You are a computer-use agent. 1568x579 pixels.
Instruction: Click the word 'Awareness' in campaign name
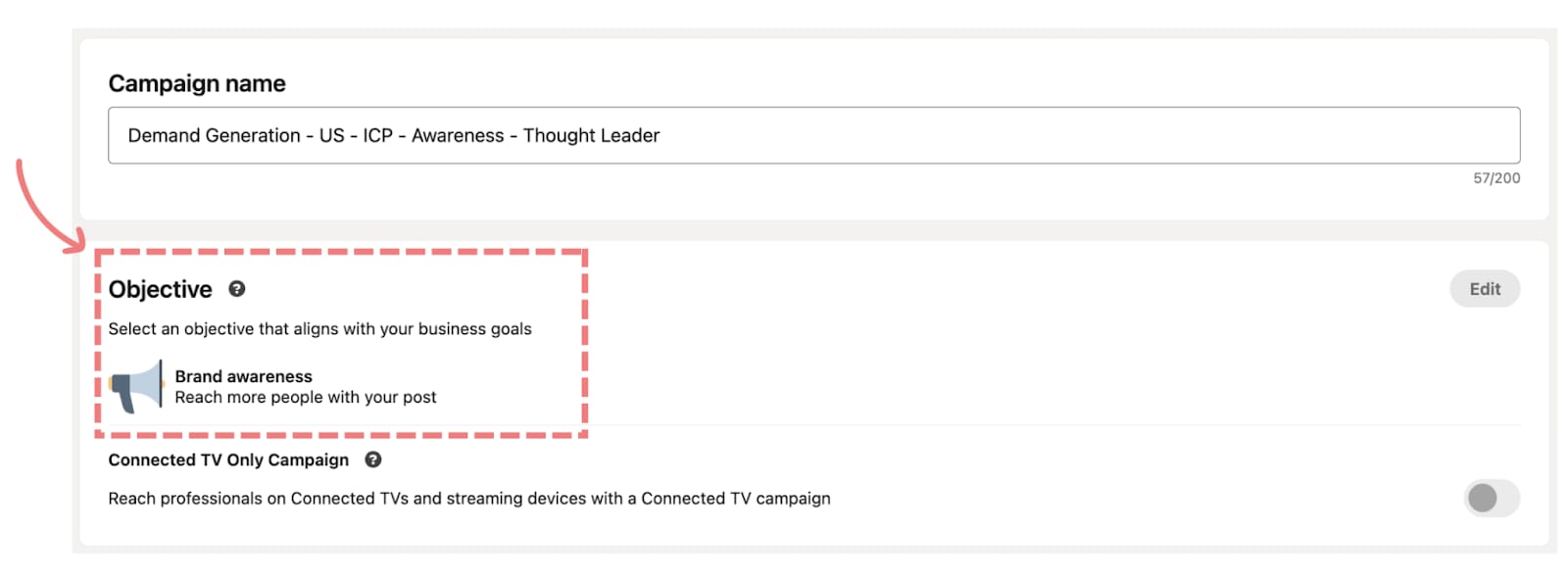[x=458, y=135]
